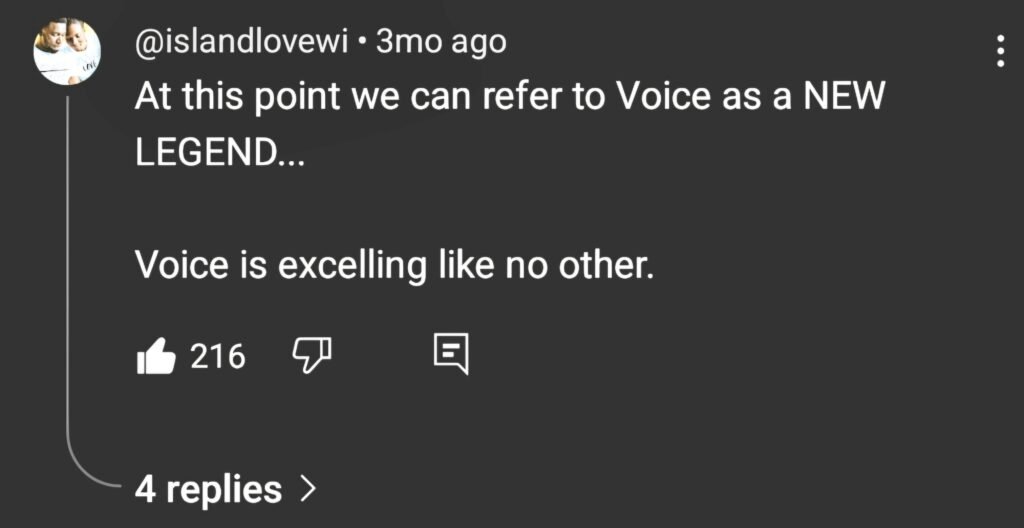Click the "3mo ago" timestamp
The width and height of the screenshot is (1024, 528).
tap(440, 41)
